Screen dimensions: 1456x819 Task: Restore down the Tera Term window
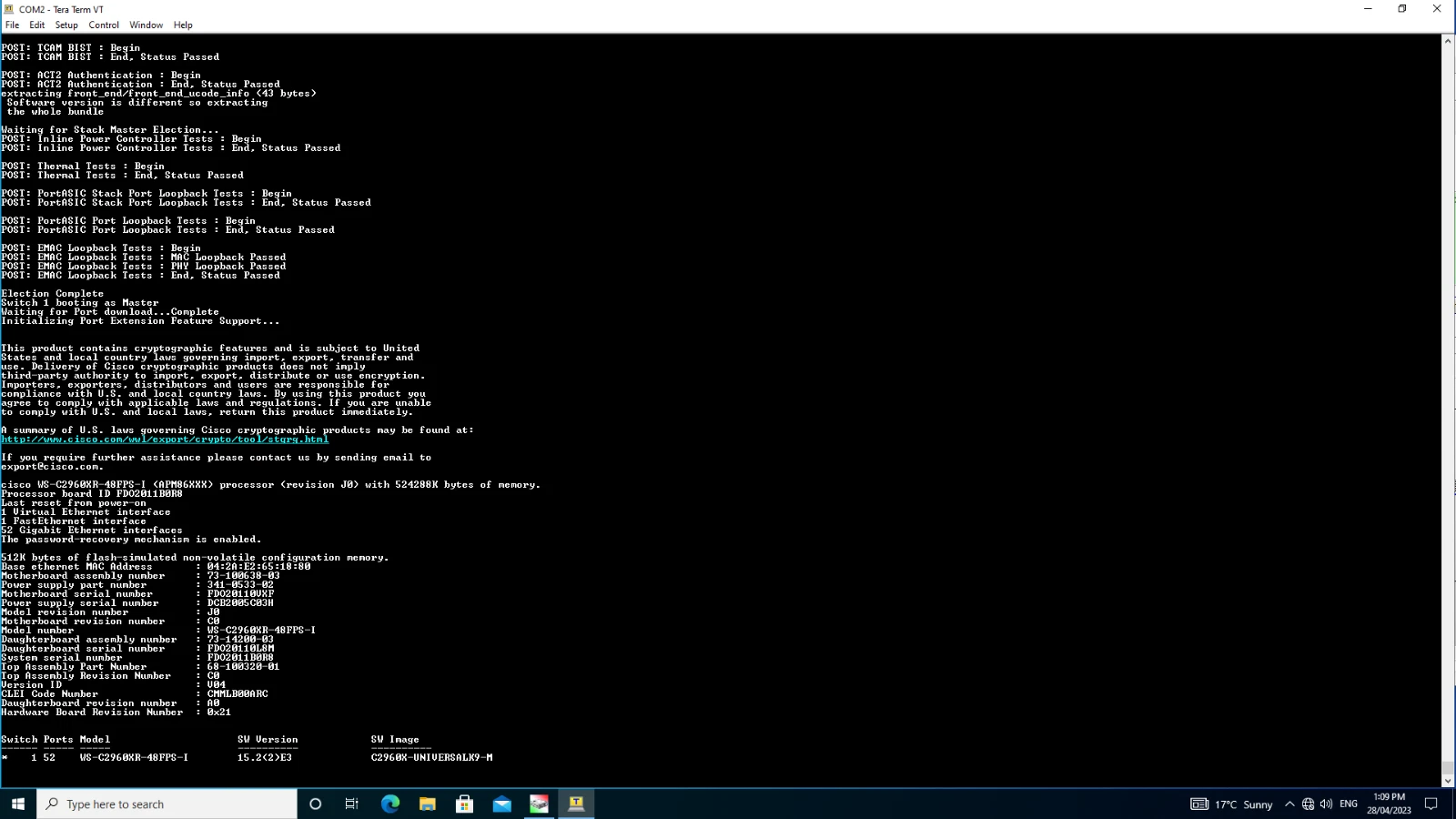coord(1402,9)
